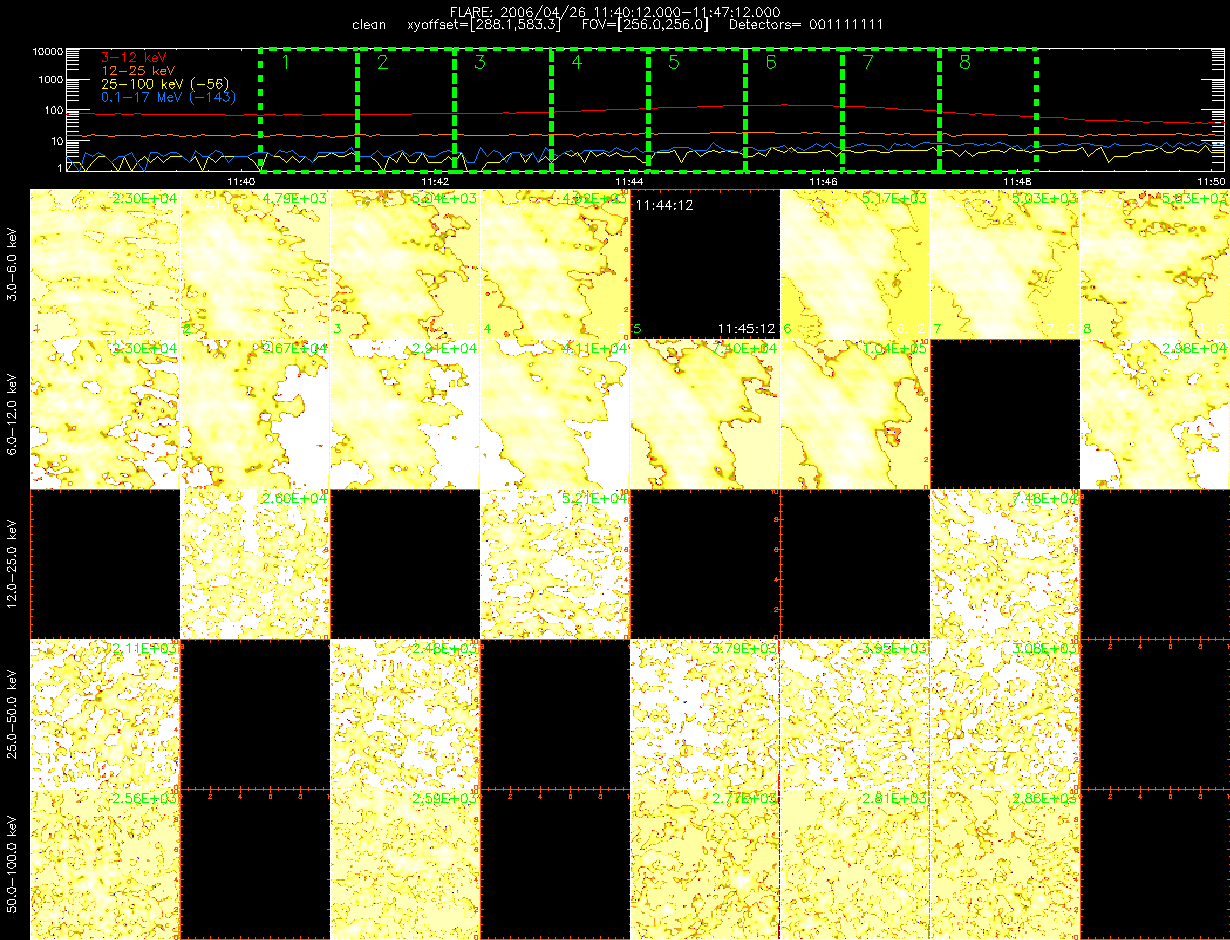Image resolution: width=1230 pixels, height=940 pixels.
Task: Select time interval 5 marker in light curve
Action: pos(673,63)
